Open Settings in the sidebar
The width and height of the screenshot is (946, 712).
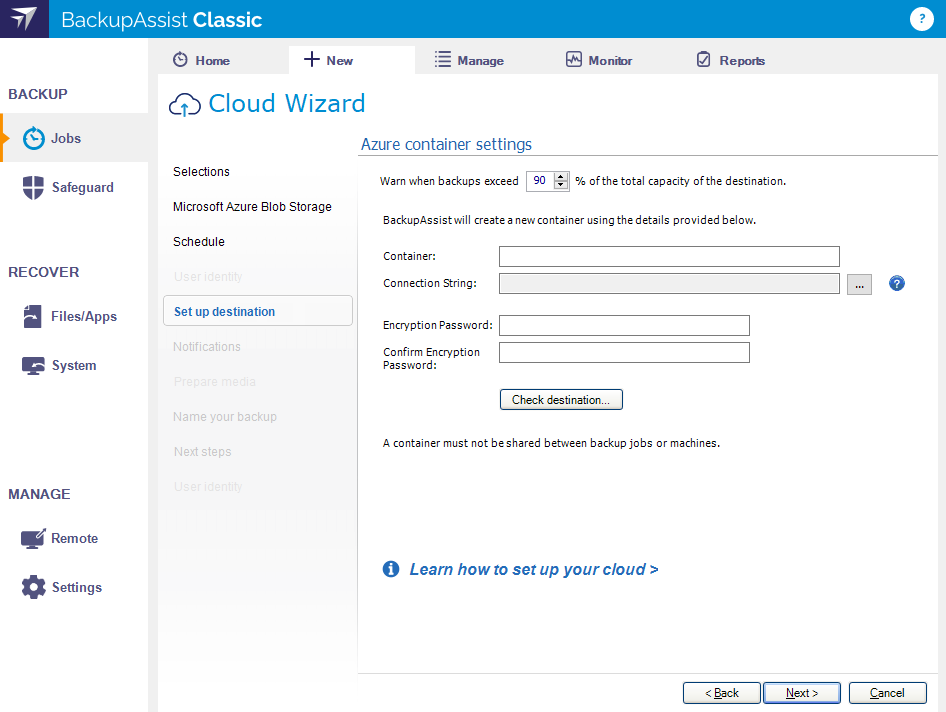coord(75,587)
